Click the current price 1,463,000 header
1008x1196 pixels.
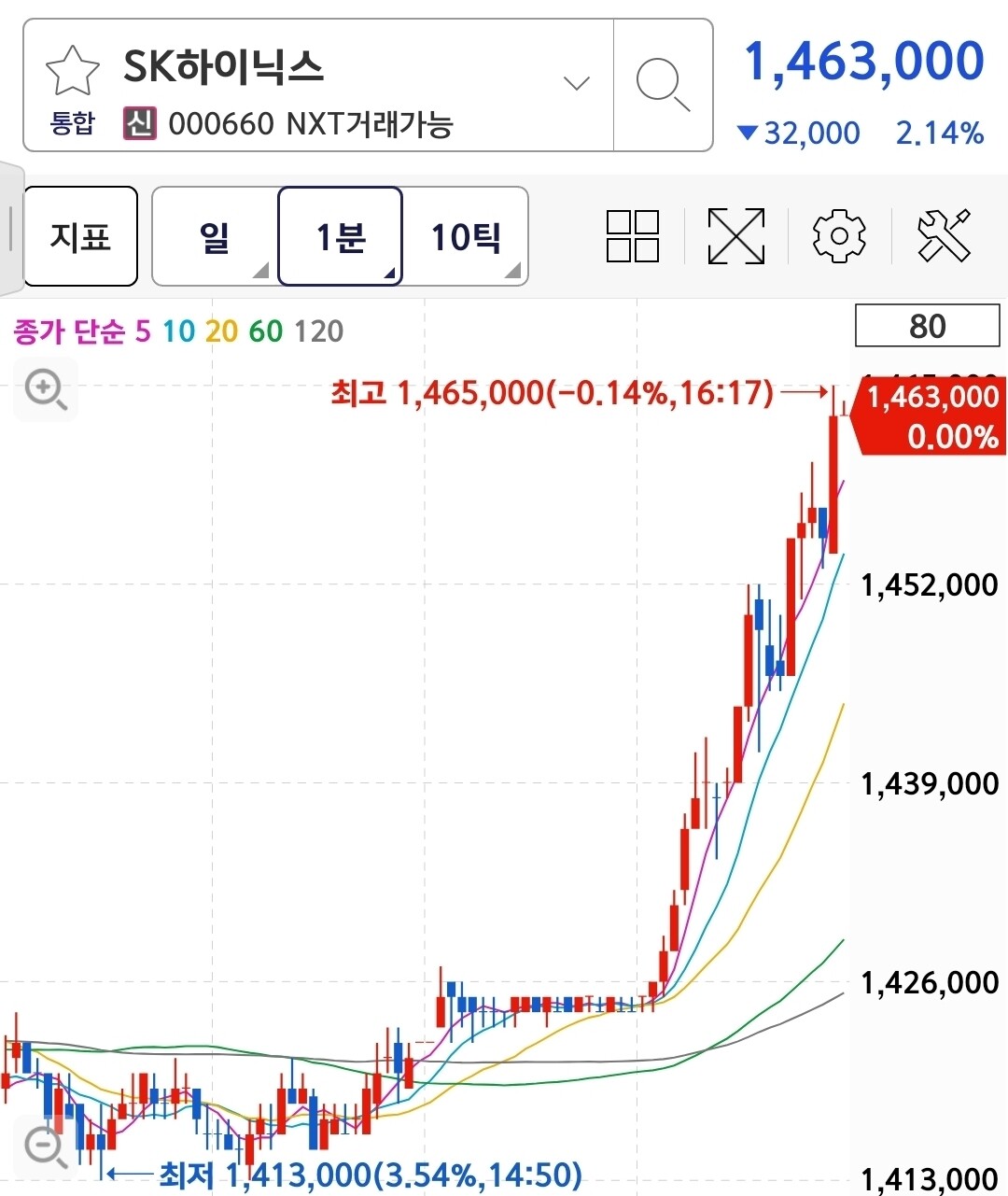pyautogui.click(x=863, y=62)
